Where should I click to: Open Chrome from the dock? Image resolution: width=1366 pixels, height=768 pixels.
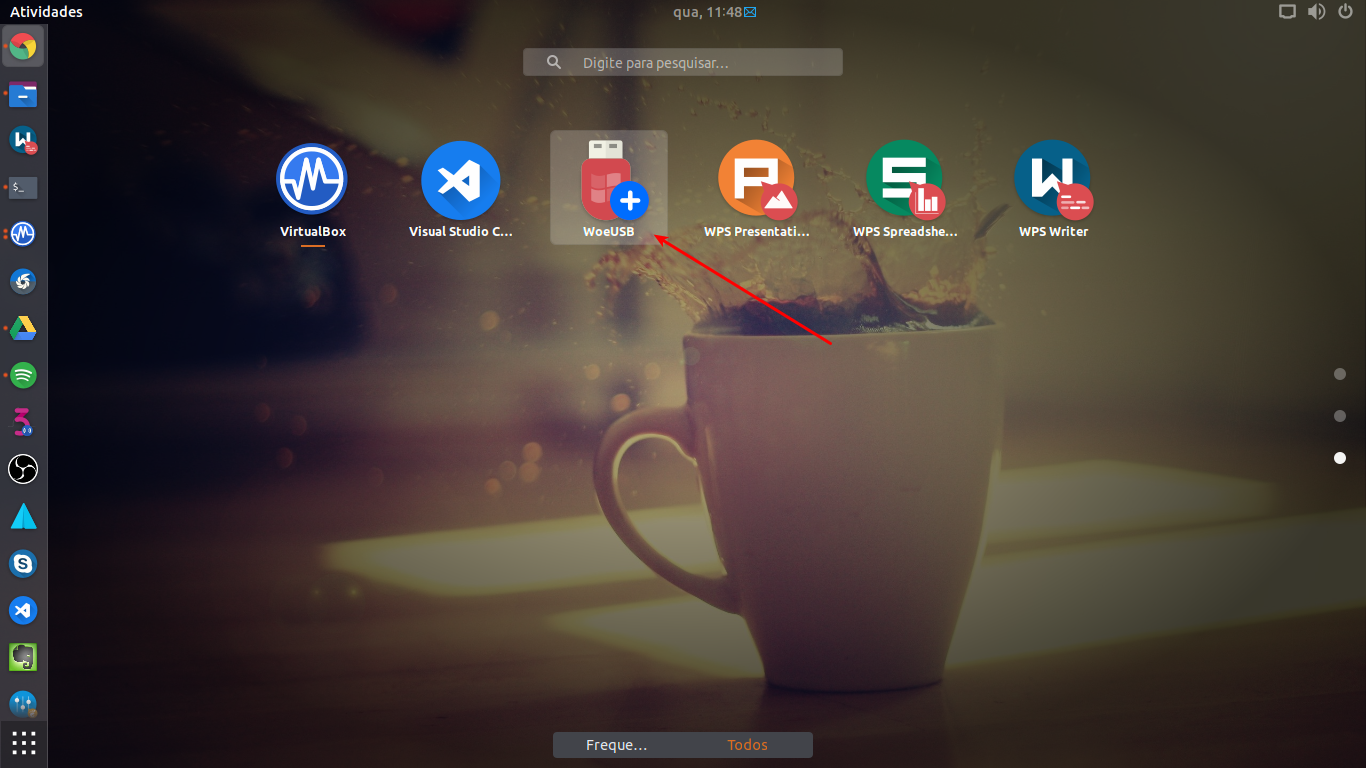click(23, 46)
